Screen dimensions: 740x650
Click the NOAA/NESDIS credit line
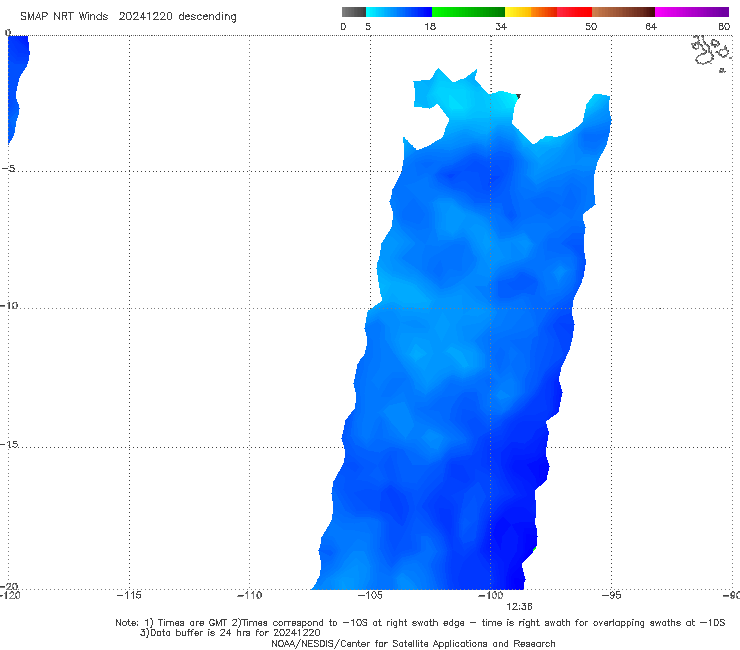[413, 643]
